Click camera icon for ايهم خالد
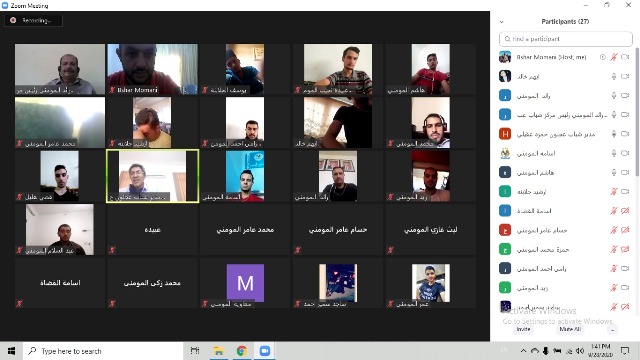The image size is (640, 360). tap(625, 76)
